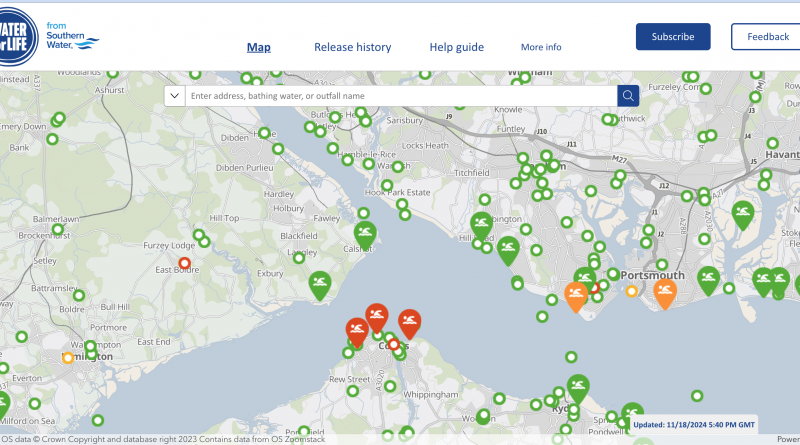The height and width of the screenshot is (445, 800).
Task: Expand the search bar dropdown chevron
Action: click(x=174, y=96)
